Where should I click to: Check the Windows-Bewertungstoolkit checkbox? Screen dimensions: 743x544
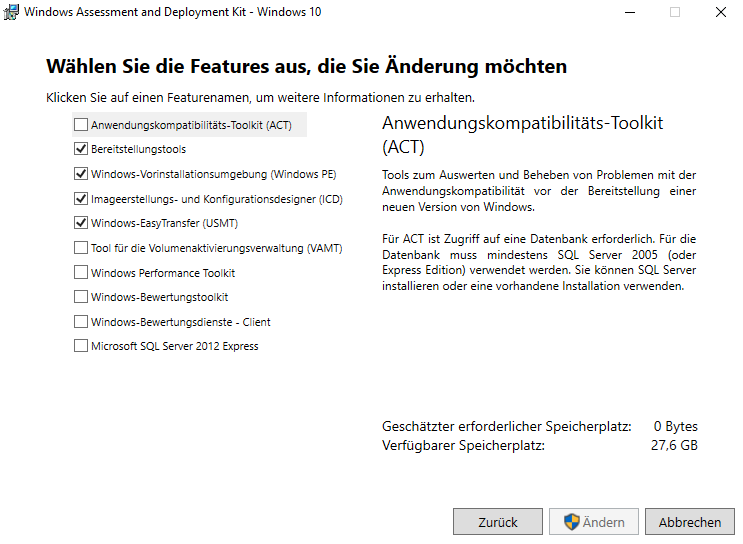click(81, 297)
